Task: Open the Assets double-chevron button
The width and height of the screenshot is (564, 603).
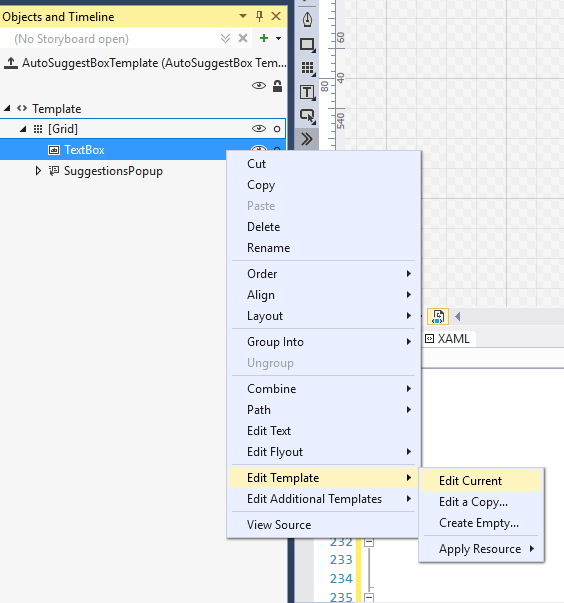Action: coord(306,139)
